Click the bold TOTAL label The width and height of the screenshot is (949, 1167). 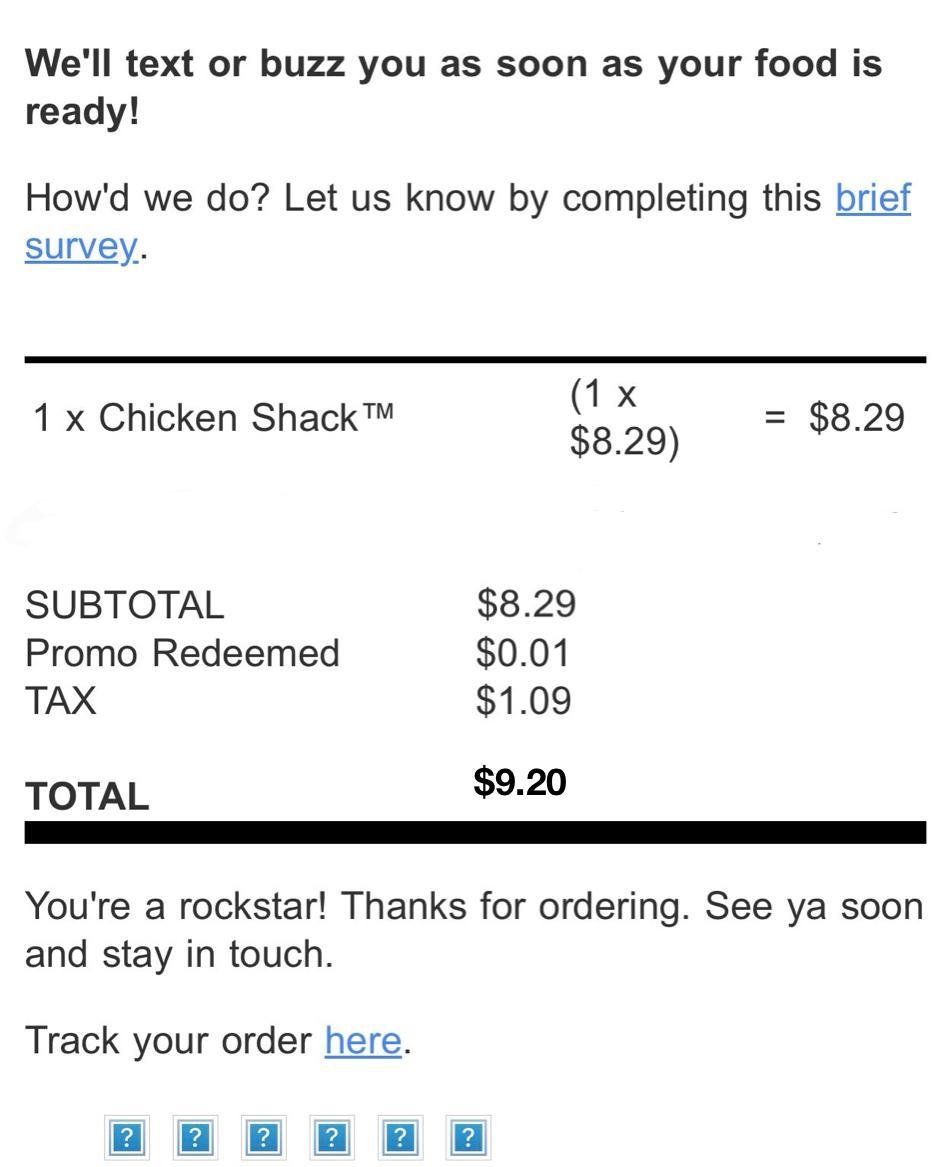(x=87, y=797)
